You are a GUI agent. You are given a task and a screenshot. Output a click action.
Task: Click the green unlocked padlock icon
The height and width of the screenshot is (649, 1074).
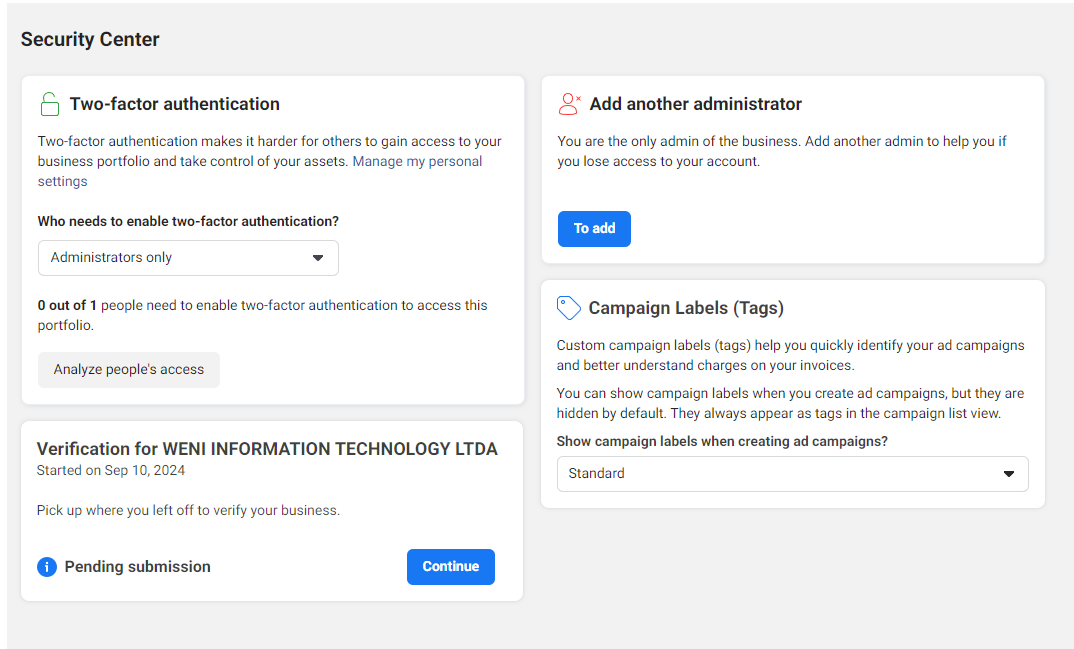tap(49, 104)
